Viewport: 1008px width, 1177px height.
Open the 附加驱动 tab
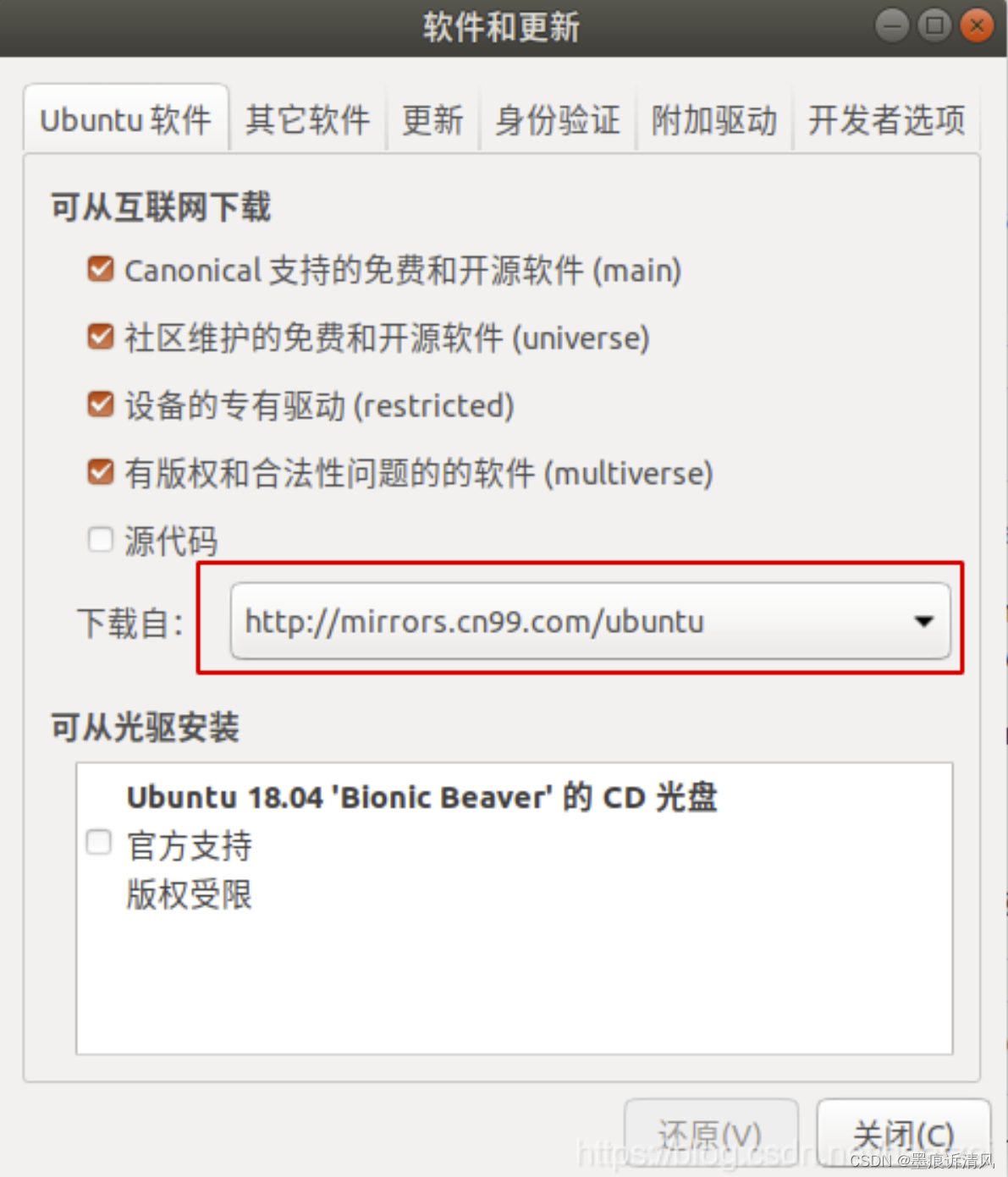pyautogui.click(x=713, y=119)
